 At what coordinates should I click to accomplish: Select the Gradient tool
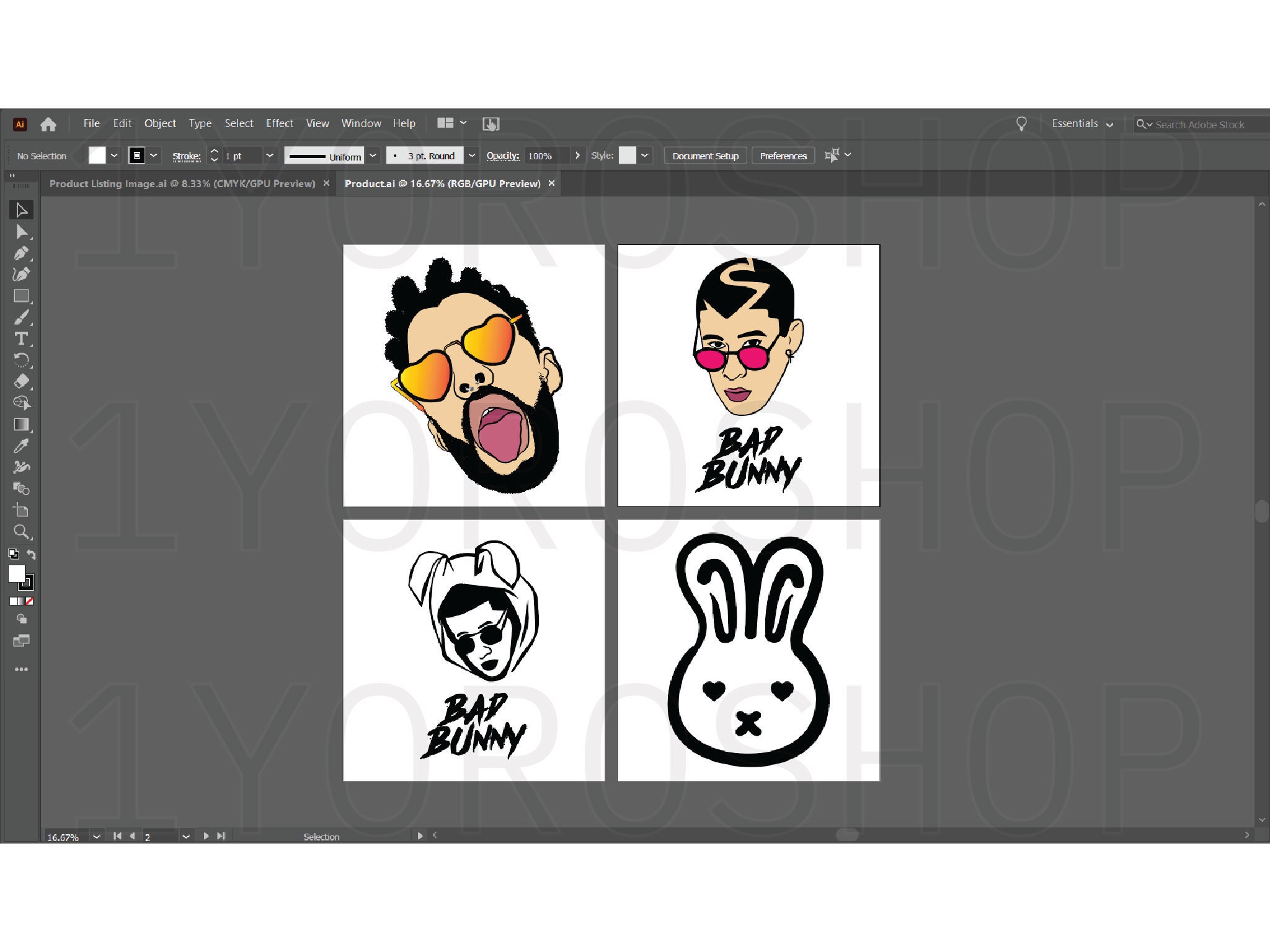coord(22,423)
